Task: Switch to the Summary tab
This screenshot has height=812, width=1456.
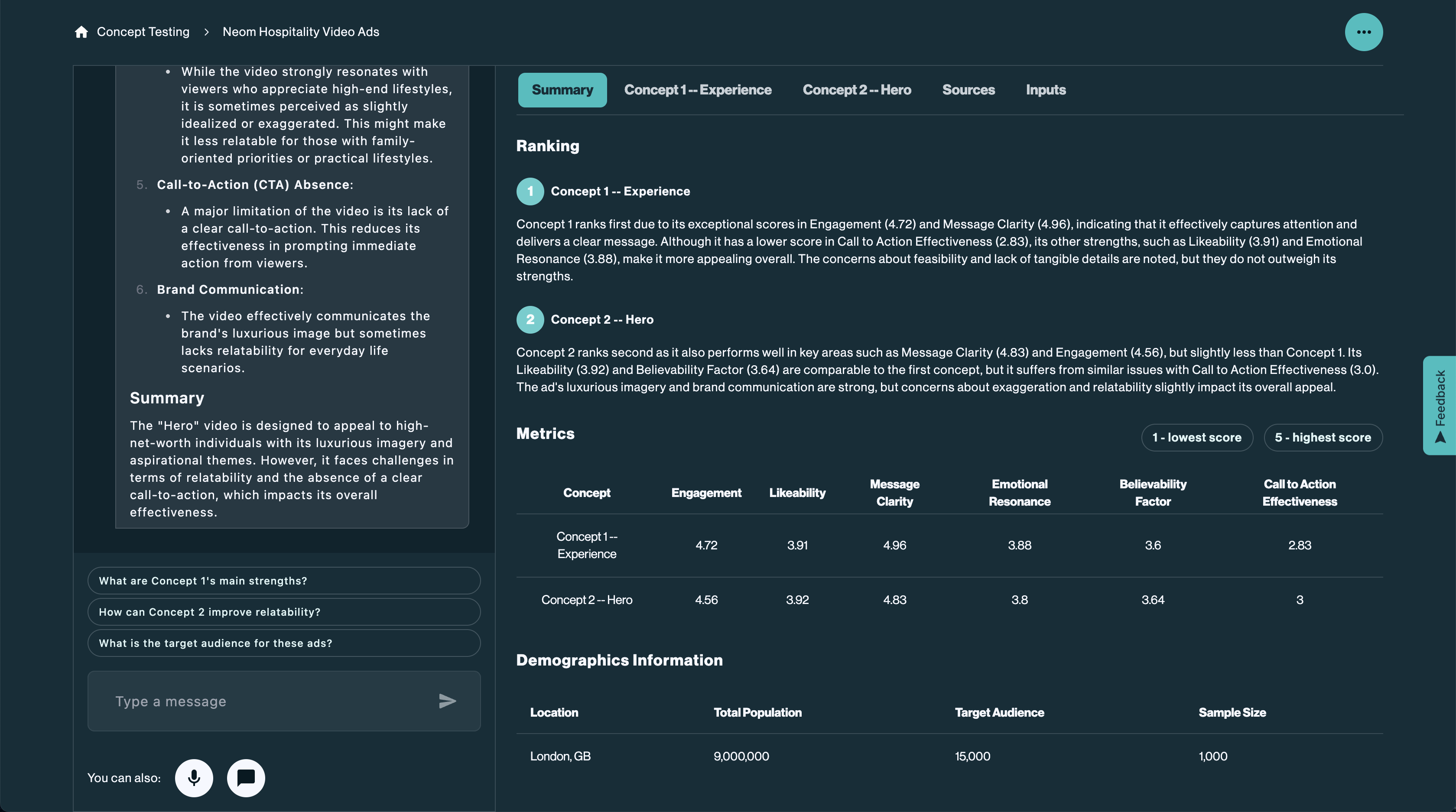Action: coord(562,90)
